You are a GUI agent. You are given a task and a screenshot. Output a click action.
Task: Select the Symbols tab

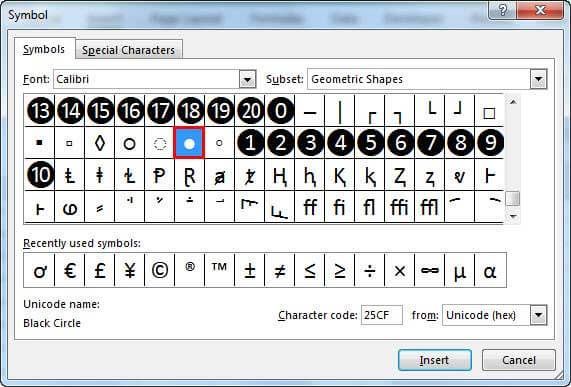[44, 49]
